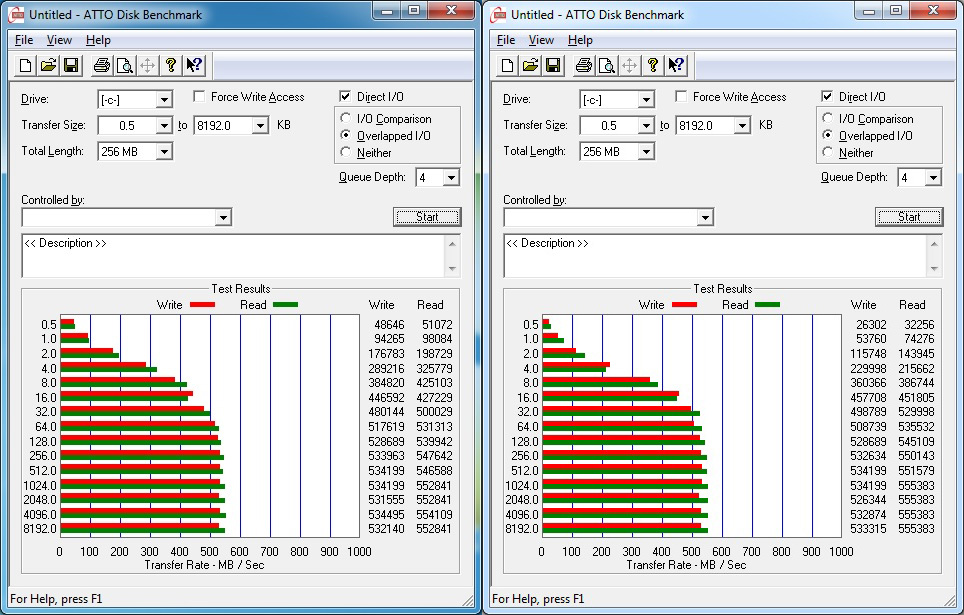Click context help pointer icon in right window
964x615 pixels.
point(676,65)
